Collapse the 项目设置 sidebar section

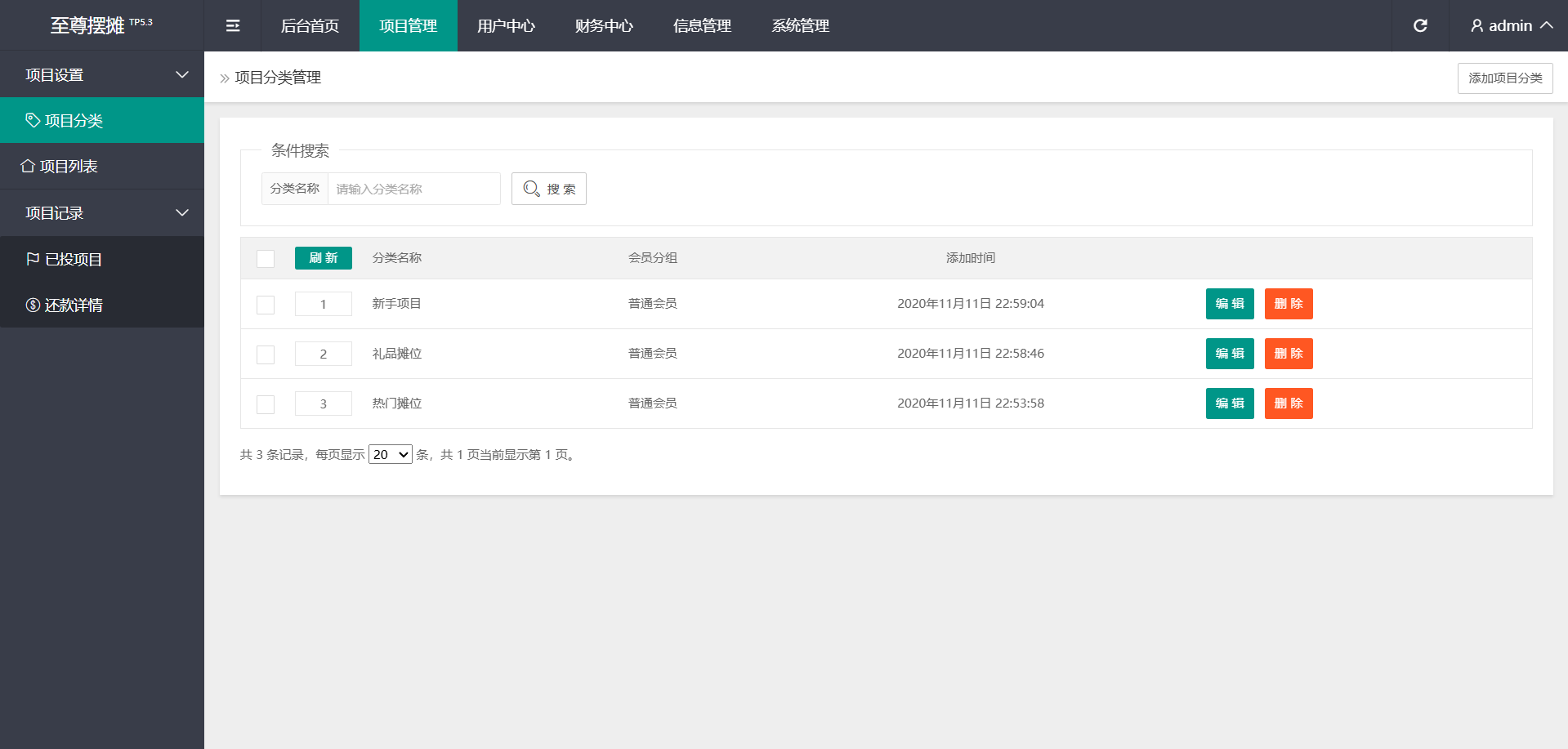181,75
